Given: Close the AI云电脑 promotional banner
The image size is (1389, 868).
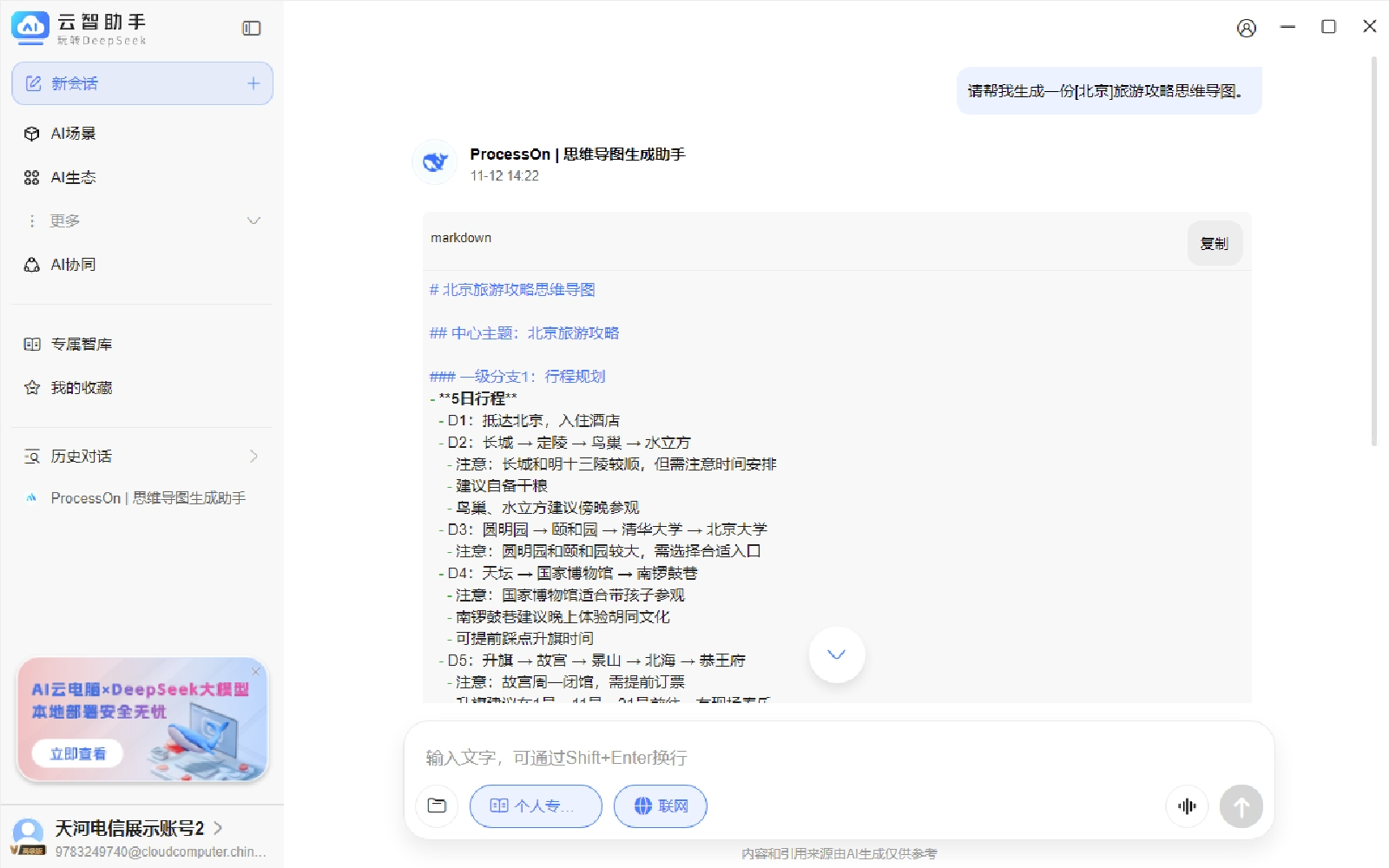Looking at the screenshot, I should click(256, 671).
